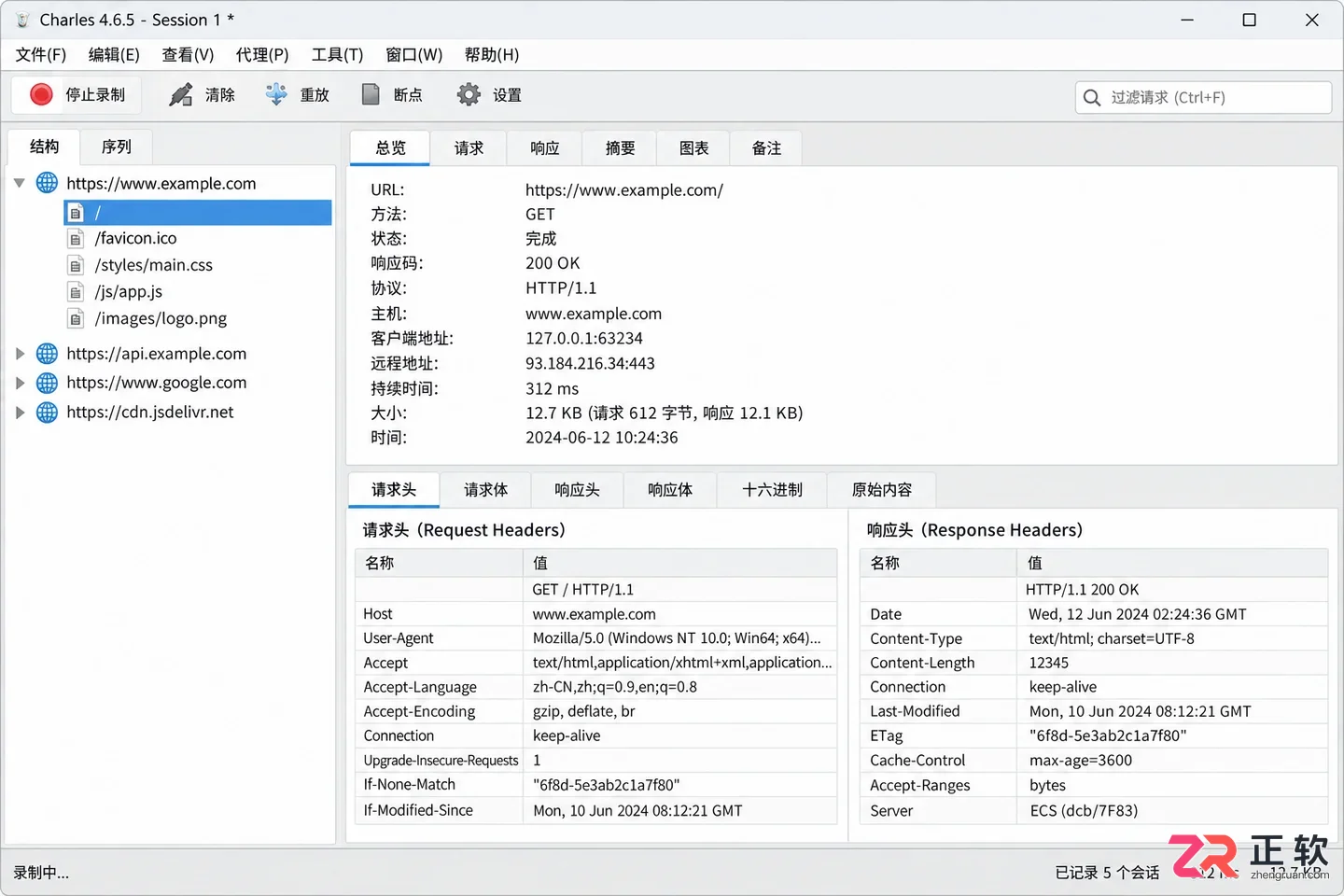Screen dimensions: 1344x896
Task: Select the 请求 tab
Action: [x=469, y=148]
